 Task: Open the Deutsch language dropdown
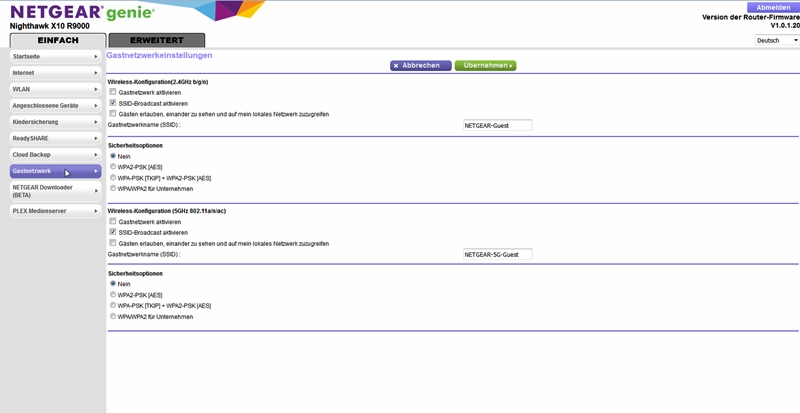click(777, 41)
